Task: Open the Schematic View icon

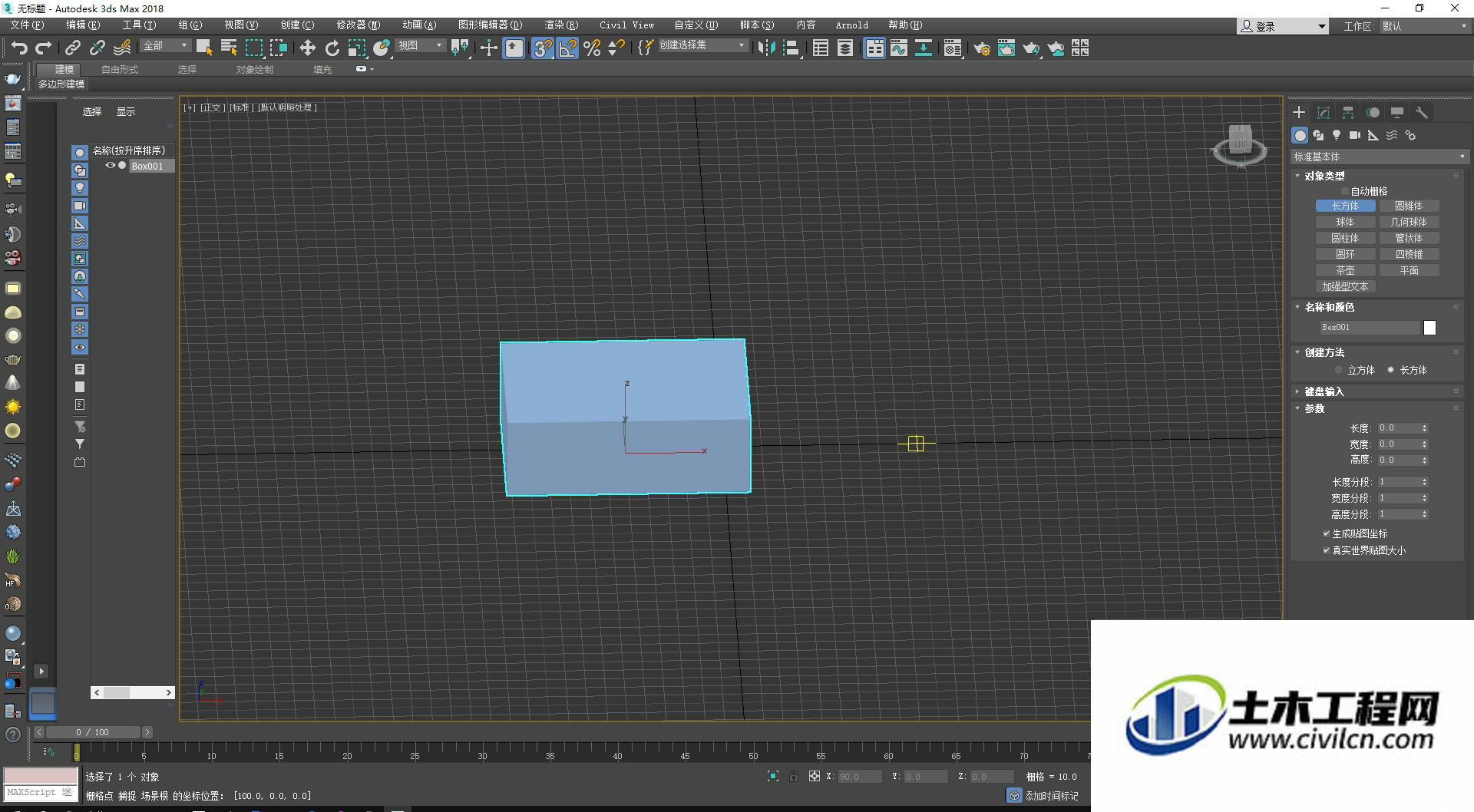Action: click(x=924, y=48)
